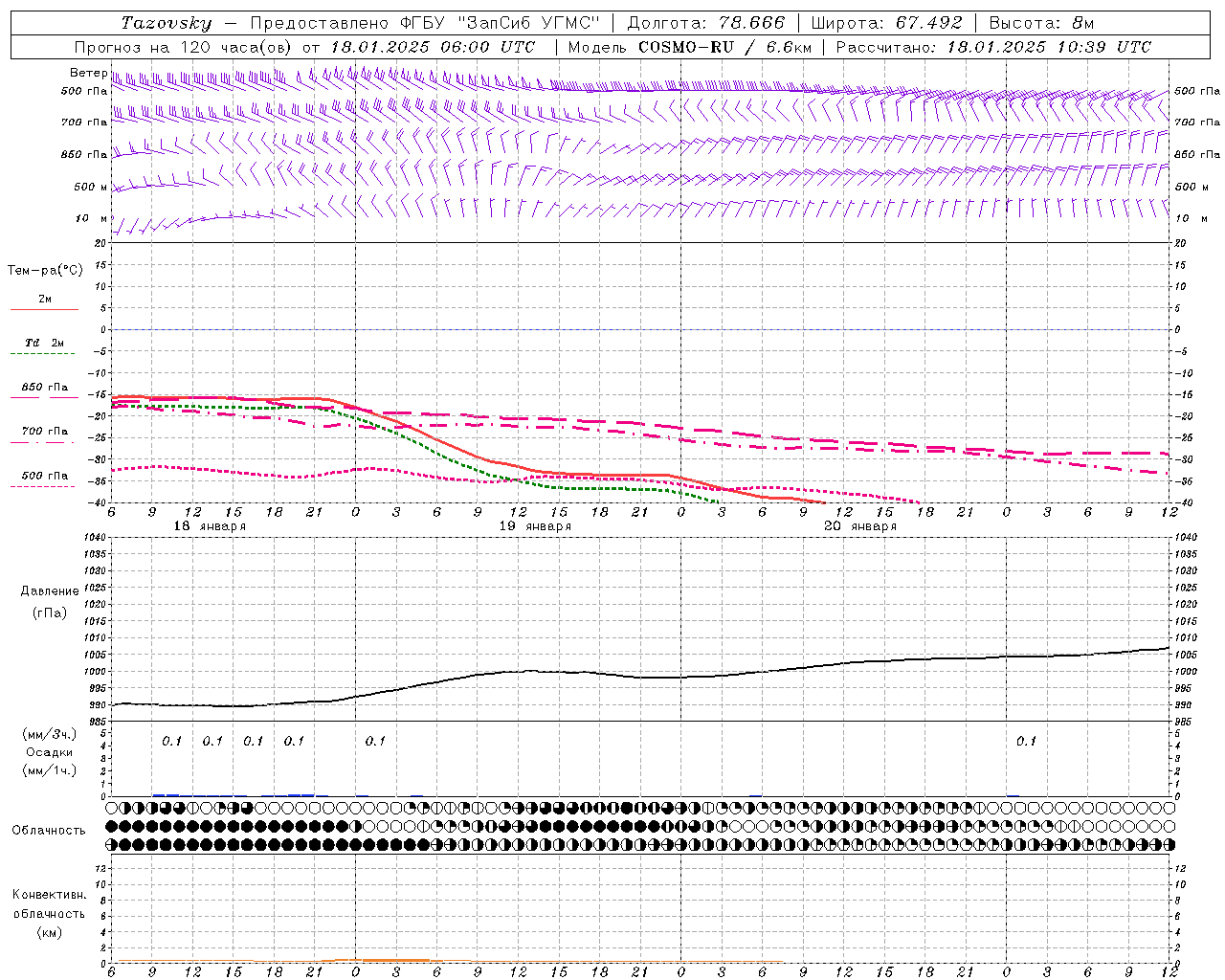
Task: Click the latitude value "Широта: 67.492"
Action: (888, 23)
